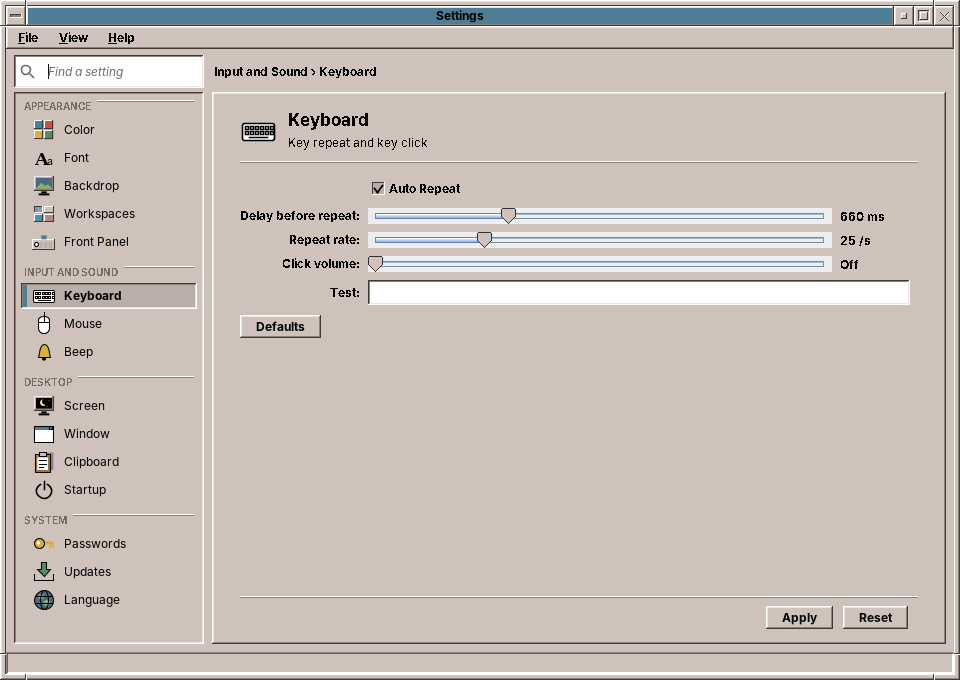Select the Font label in sidebar
This screenshot has width=960, height=680.
pyautogui.click(x=77, y=158)
